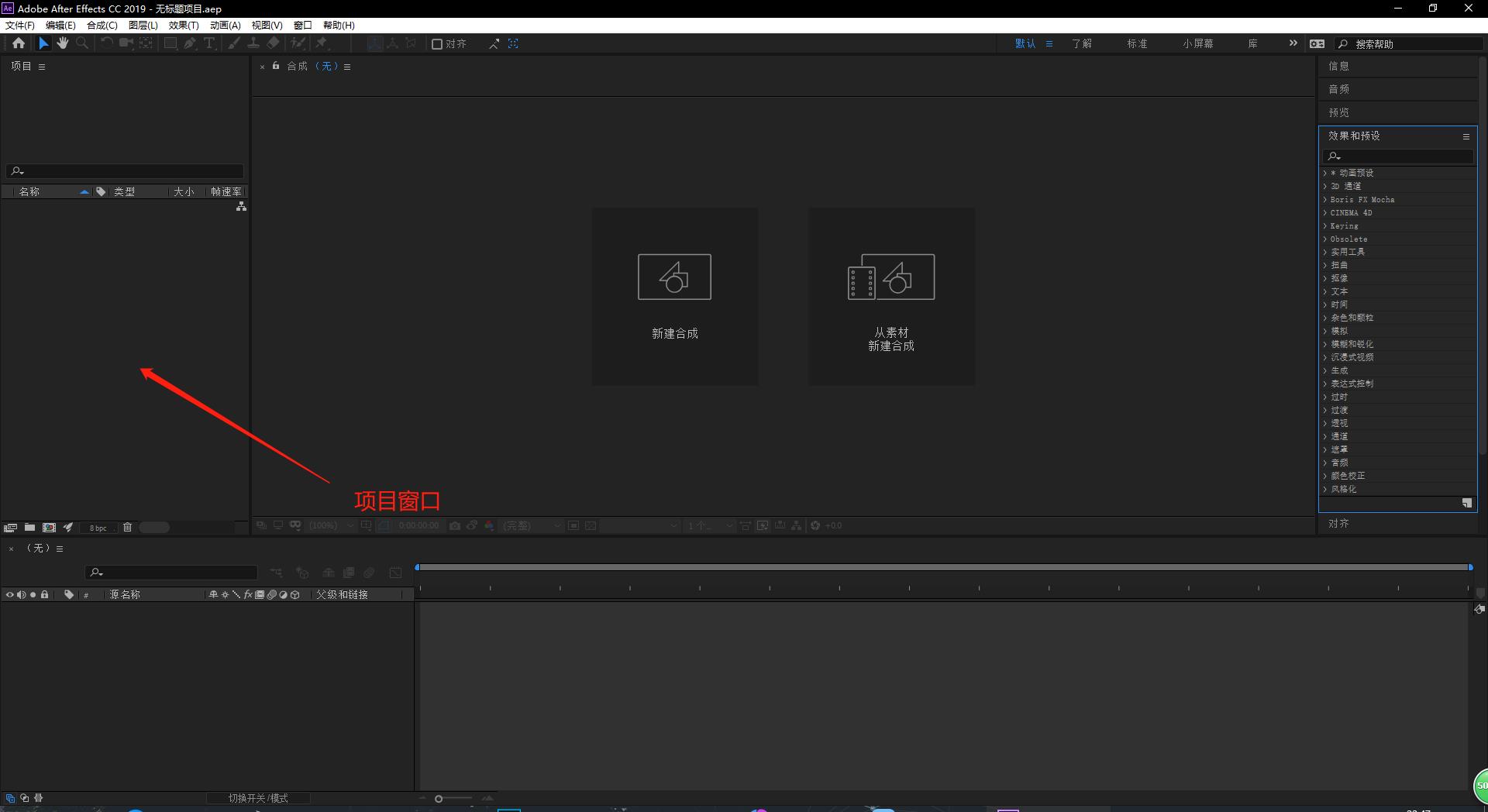1488x812 pixels.
Task: Click the show channel color icon in viewer
Action: click(489, 525)
